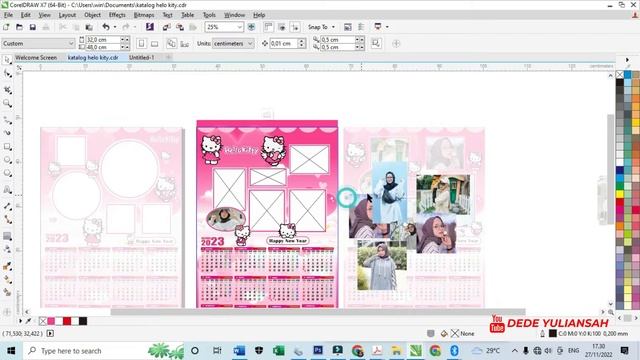Toggle Full-screen preview icon

point(251,27)
